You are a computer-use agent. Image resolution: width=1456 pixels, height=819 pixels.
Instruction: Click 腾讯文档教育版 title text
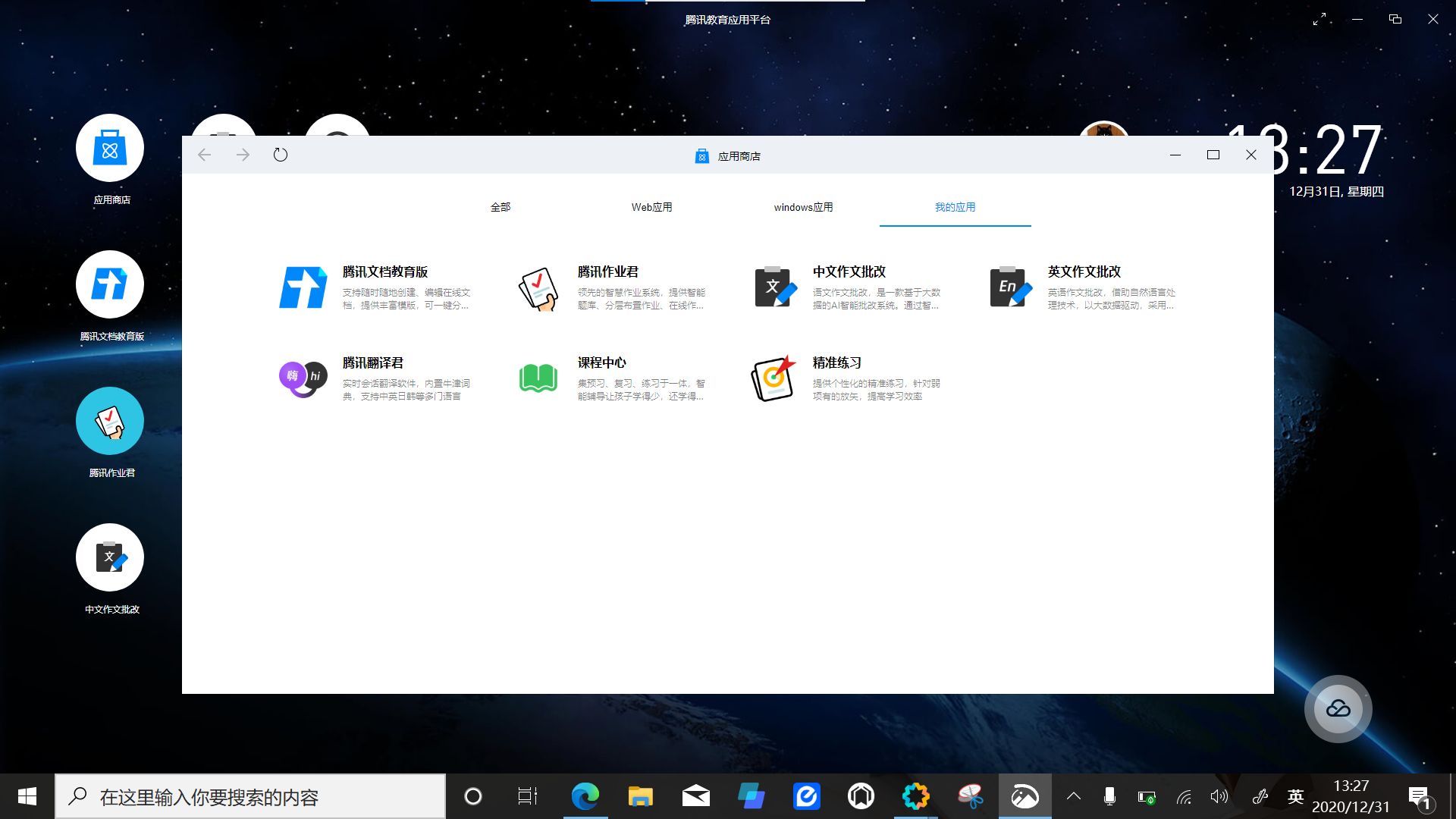pos(385,271)
